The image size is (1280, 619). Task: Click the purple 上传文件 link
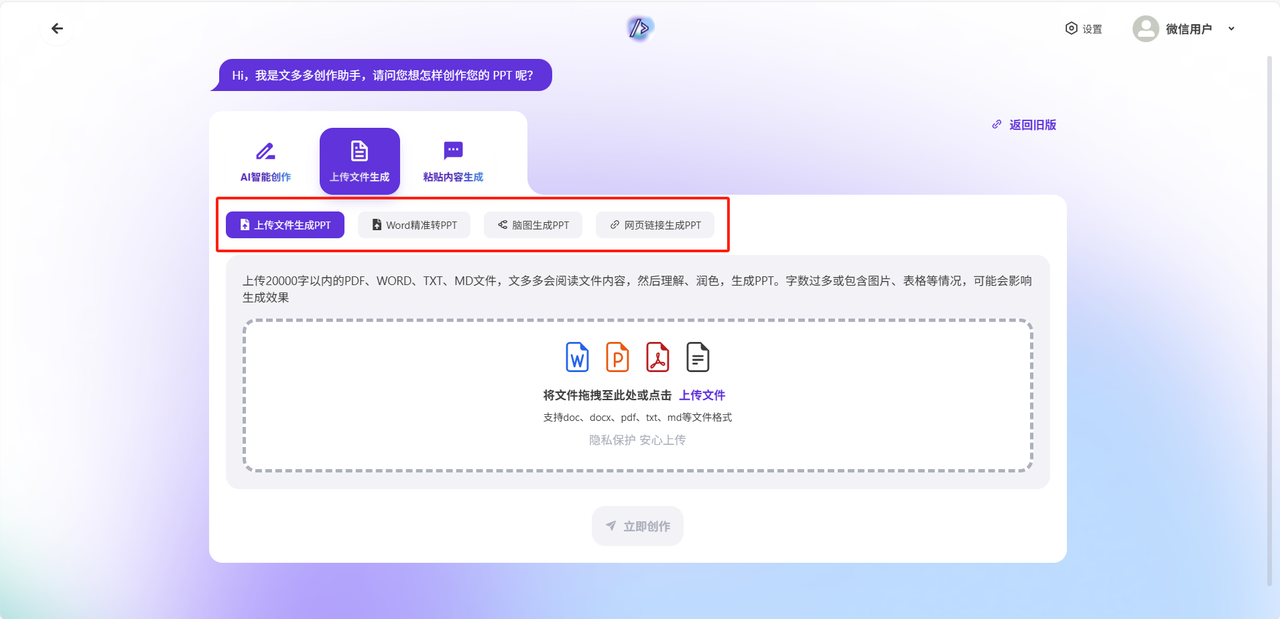(702, 395)
